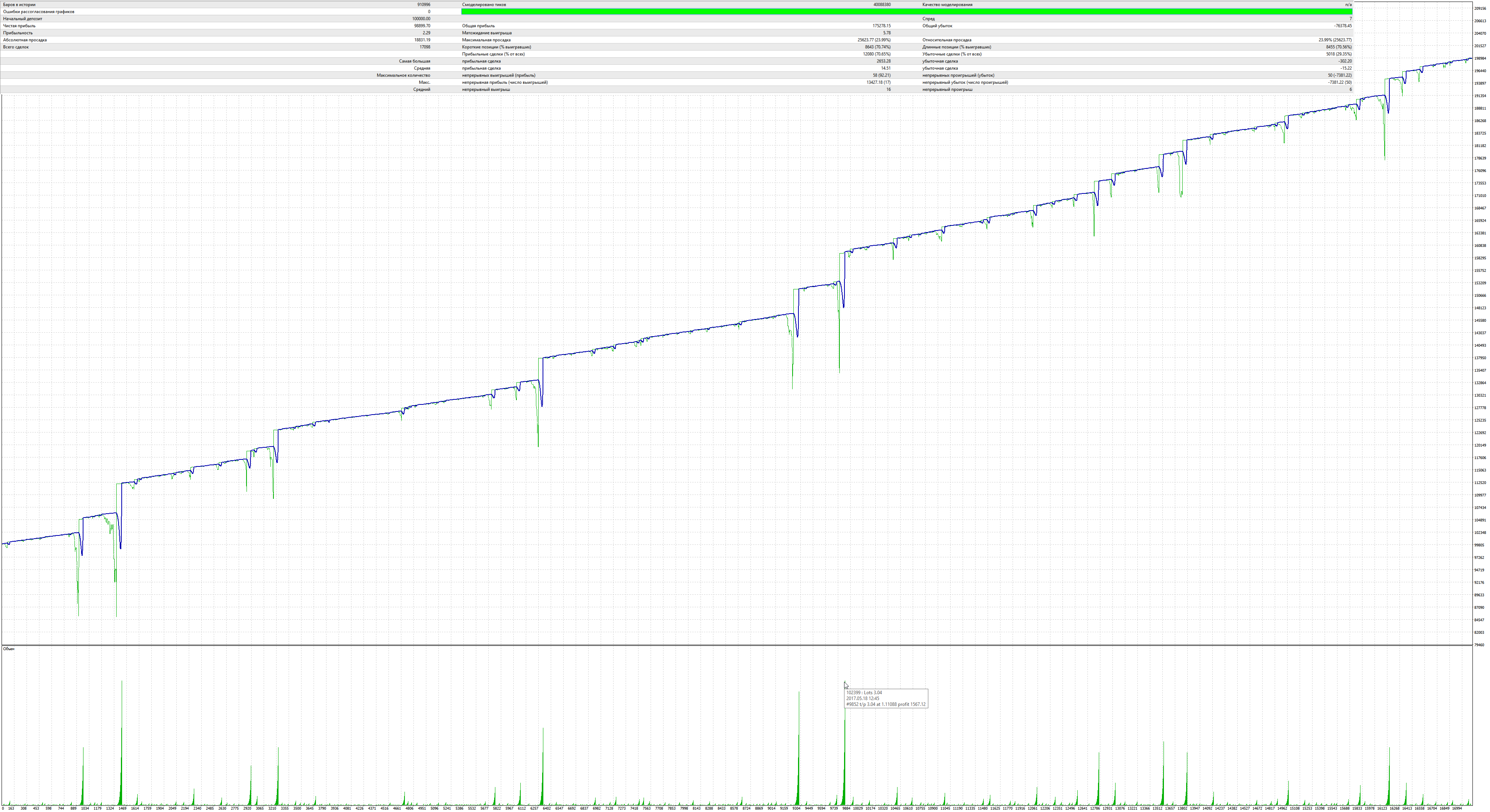Click the tooltip line "102399 : Lots 3.04"

(x=864, y=692)
